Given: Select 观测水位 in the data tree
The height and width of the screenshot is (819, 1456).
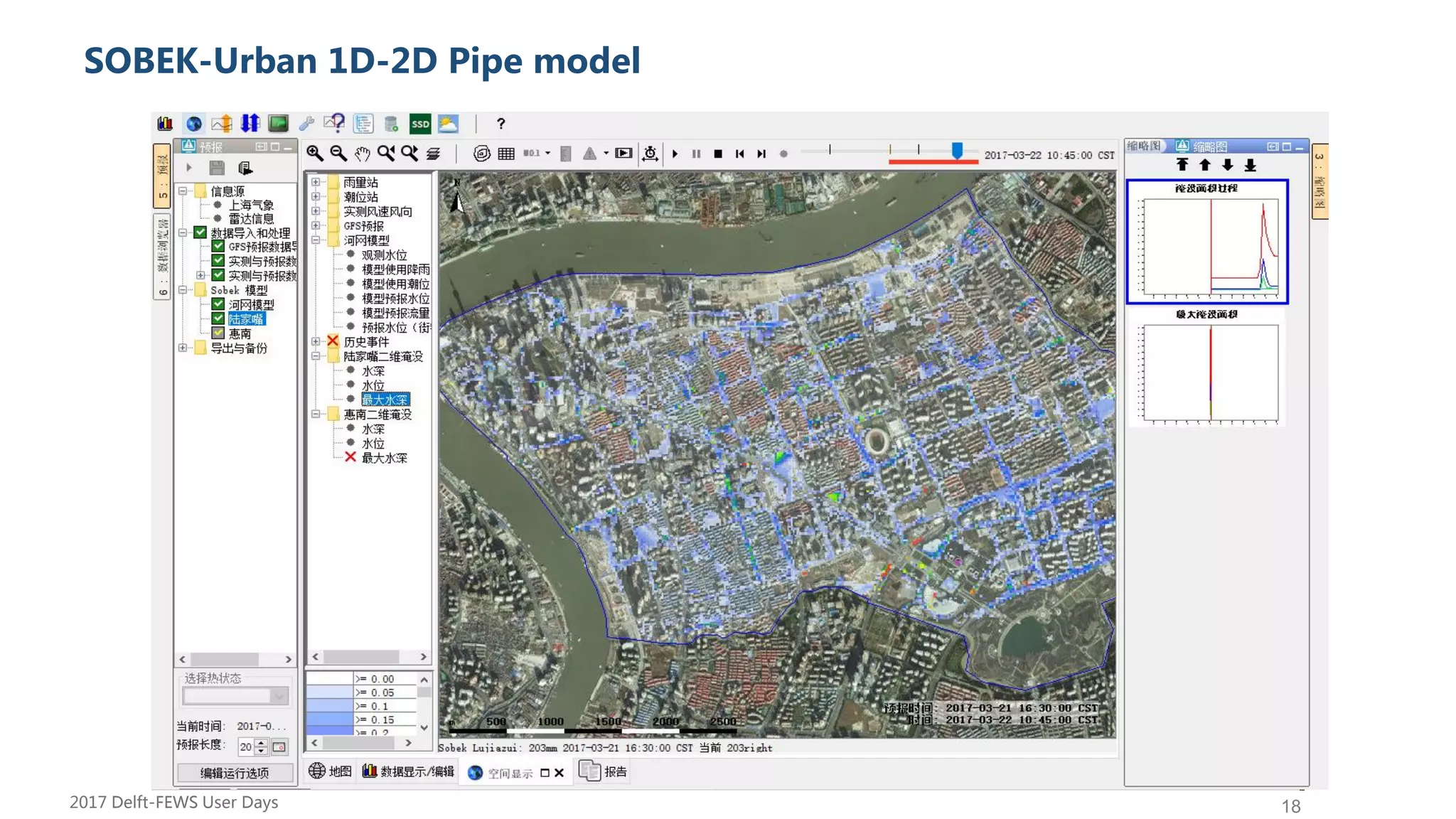Looking at the screenshot, I should tap(385, 255).
